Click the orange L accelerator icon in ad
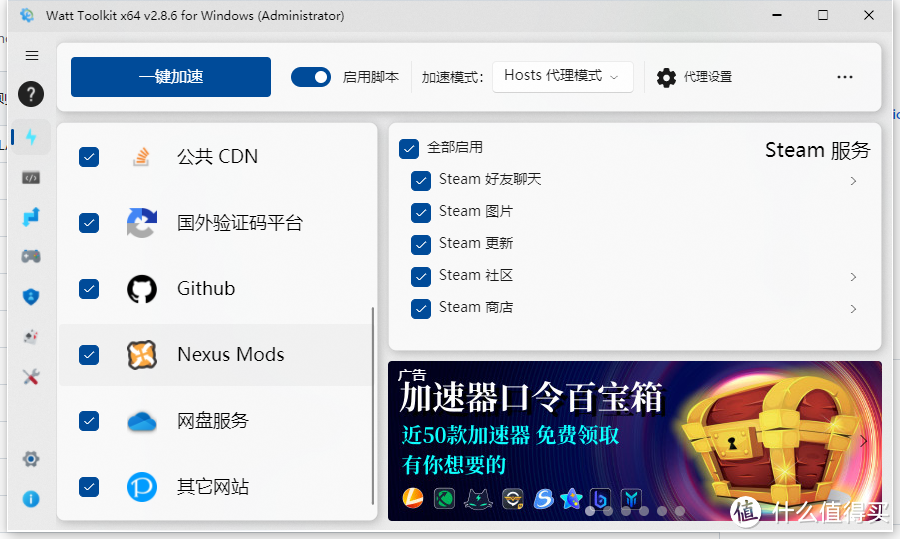This screenshot has height=539, width=900. tap(412, 498)
